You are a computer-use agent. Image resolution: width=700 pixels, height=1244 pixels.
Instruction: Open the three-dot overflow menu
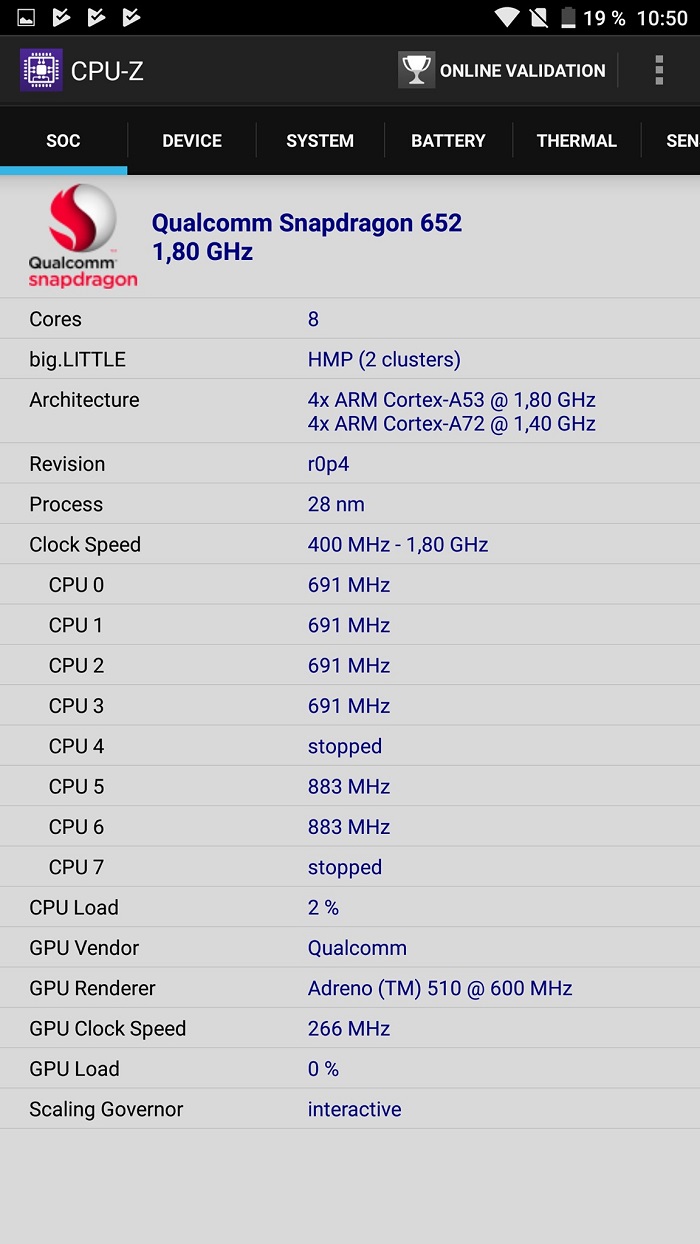coord(659,70)
